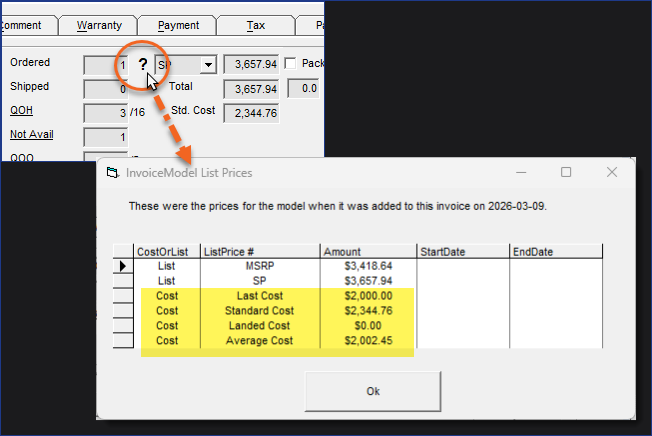This screenshot has height=436, width=652.
Task: Click the Standard Cost amount cell
Action: point(367,311)
